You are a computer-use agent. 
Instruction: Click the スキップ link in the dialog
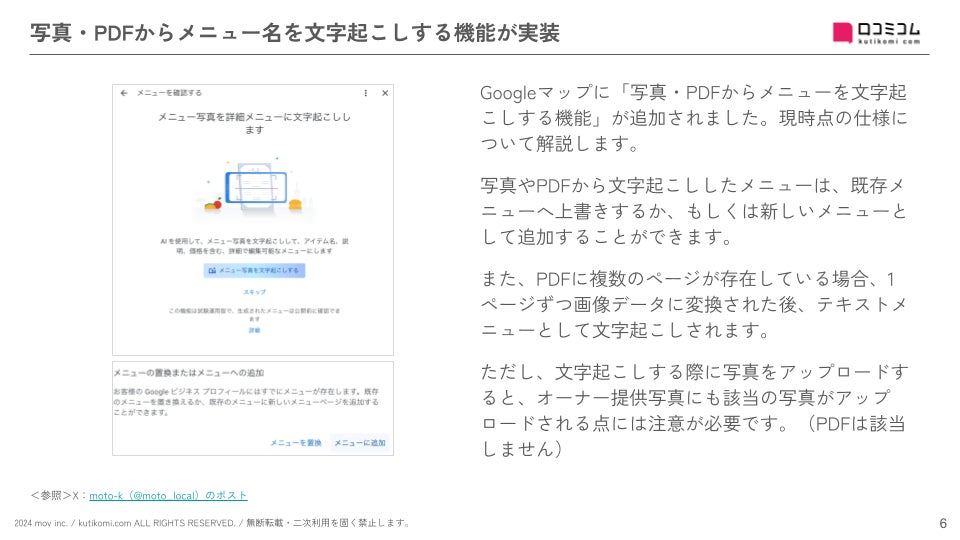click(254, 292)
